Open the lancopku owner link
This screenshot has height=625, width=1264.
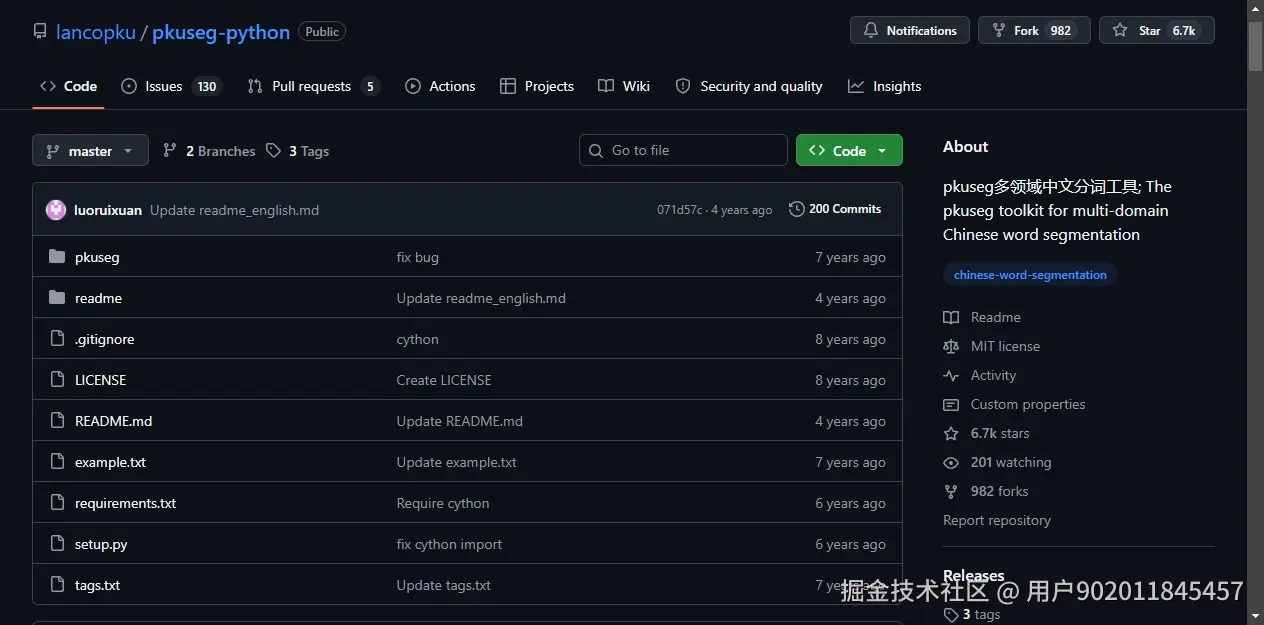pos(95,32)
